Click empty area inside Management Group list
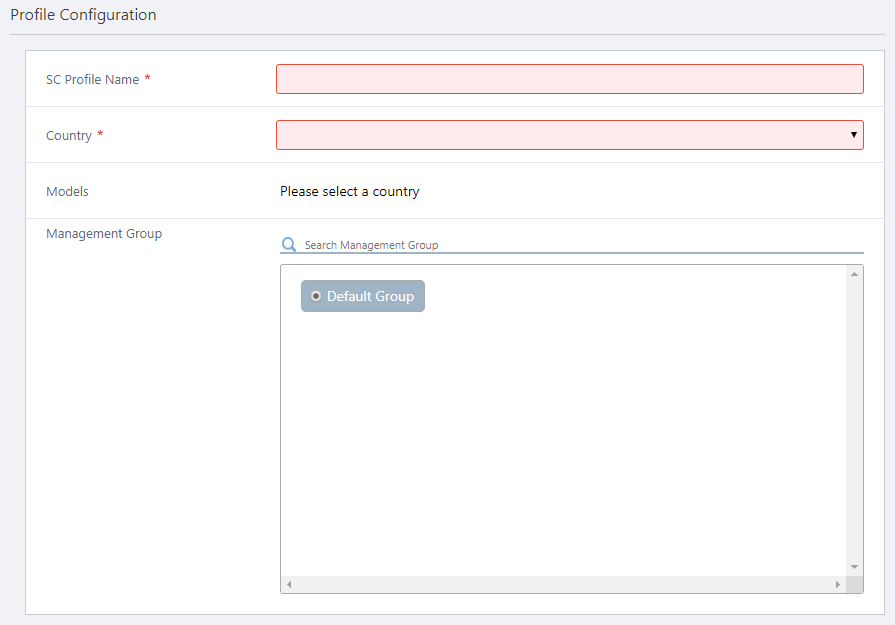This screenshot has width=895, height=625. [560, 440]
